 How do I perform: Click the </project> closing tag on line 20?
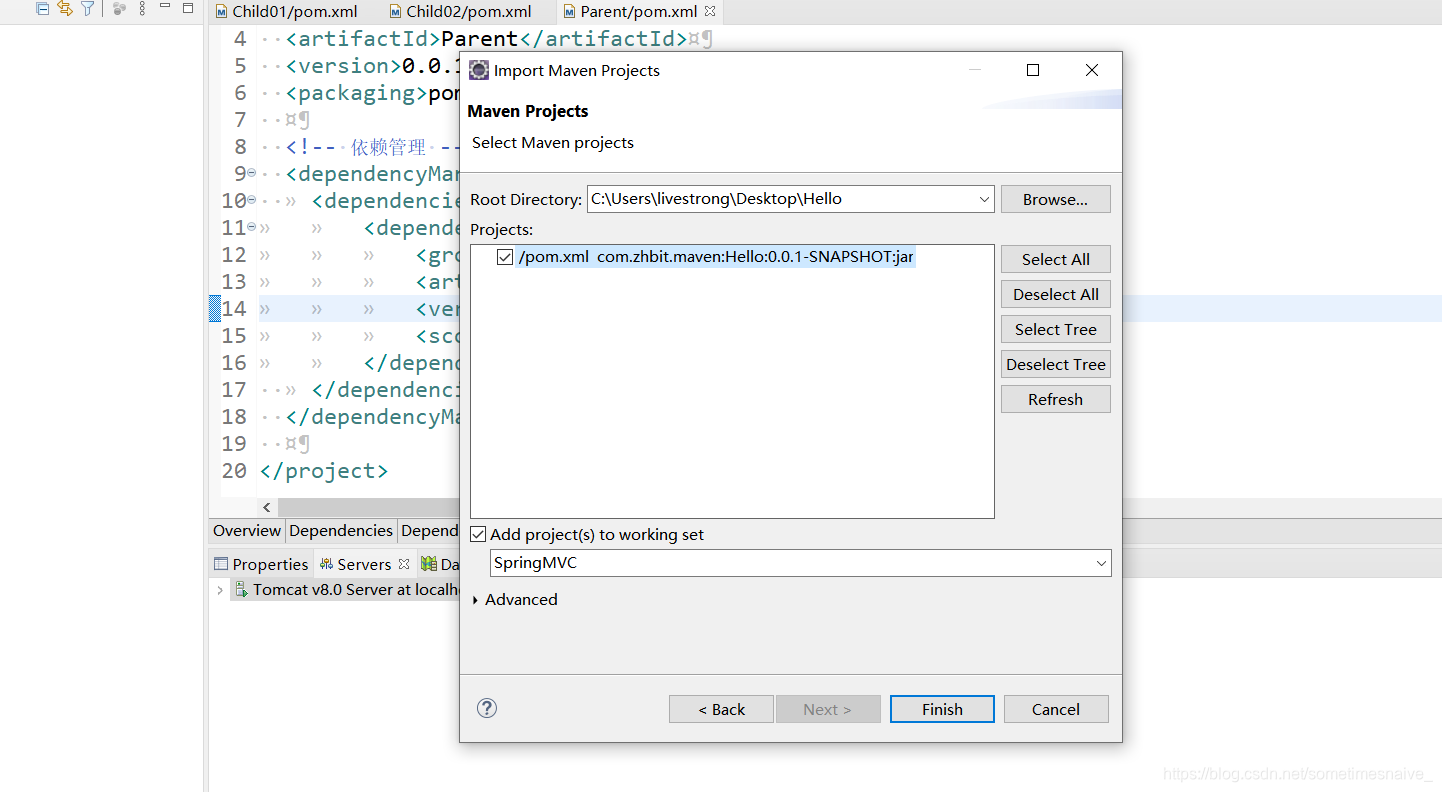[323, 470]
